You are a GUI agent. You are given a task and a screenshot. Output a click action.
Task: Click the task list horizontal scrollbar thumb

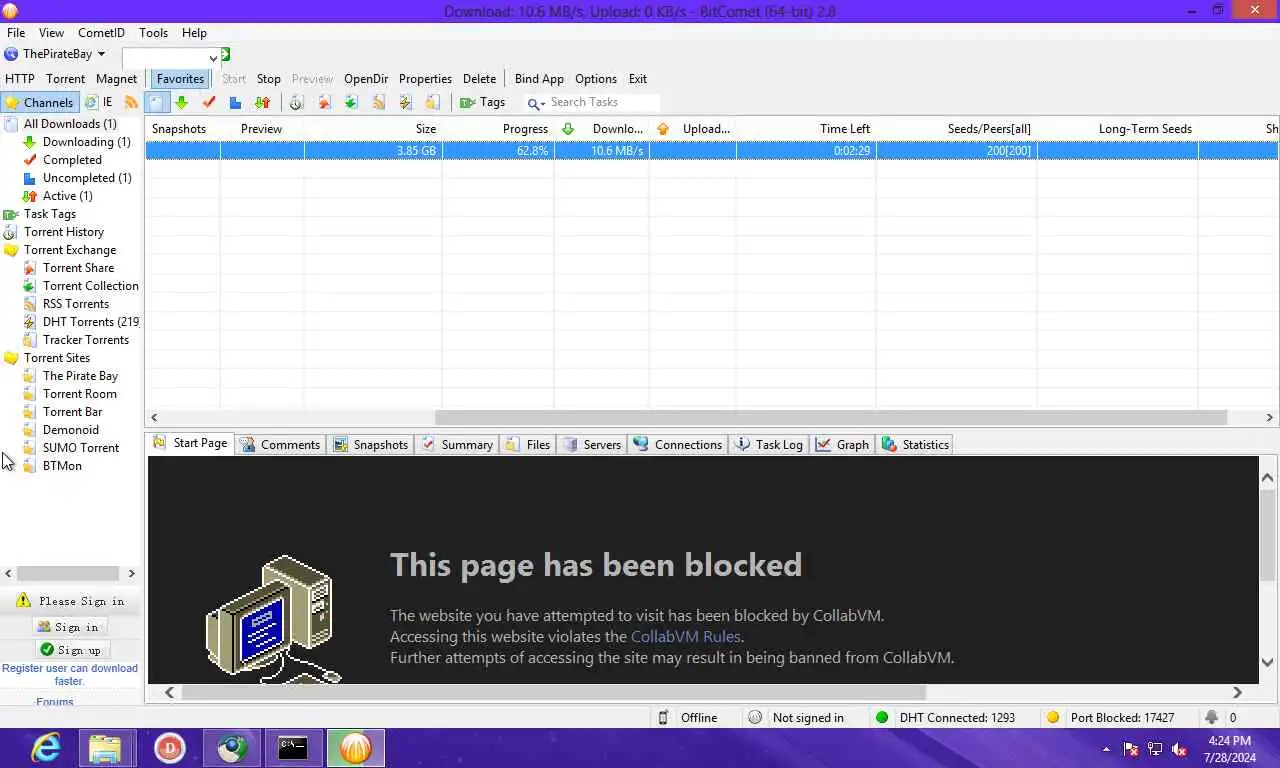pos(831,417)
